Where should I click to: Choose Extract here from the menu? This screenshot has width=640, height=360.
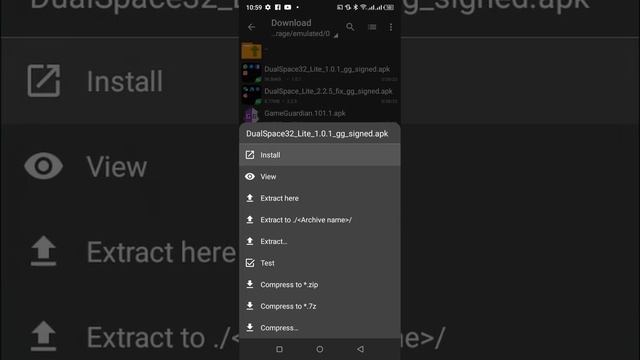click(x=320, y=198)
